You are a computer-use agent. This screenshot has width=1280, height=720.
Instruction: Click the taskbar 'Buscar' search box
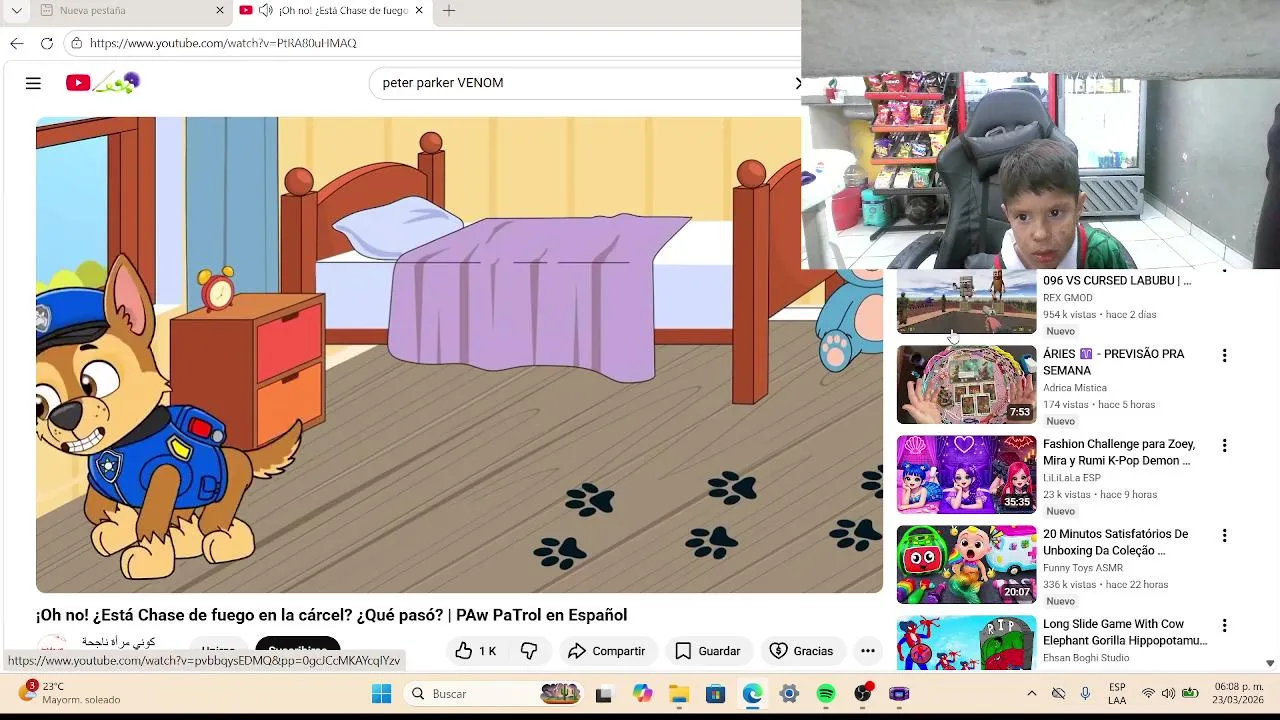tap(494, 694)
